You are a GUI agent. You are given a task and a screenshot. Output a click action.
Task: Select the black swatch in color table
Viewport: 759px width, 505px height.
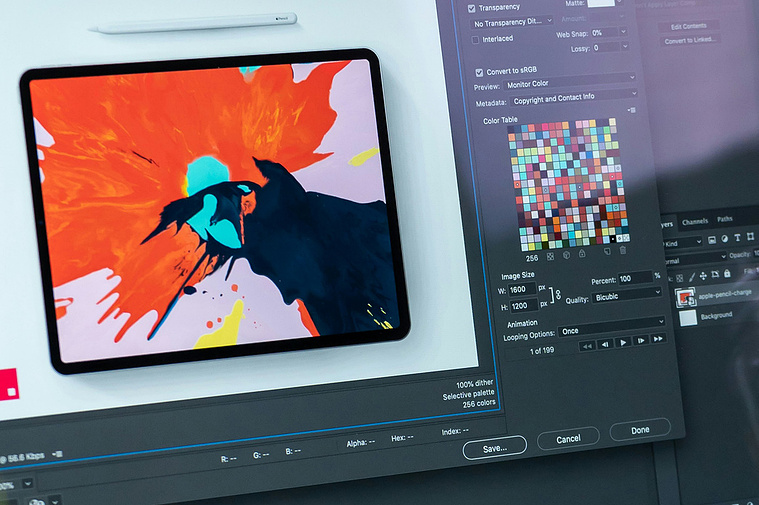(613, 239)
